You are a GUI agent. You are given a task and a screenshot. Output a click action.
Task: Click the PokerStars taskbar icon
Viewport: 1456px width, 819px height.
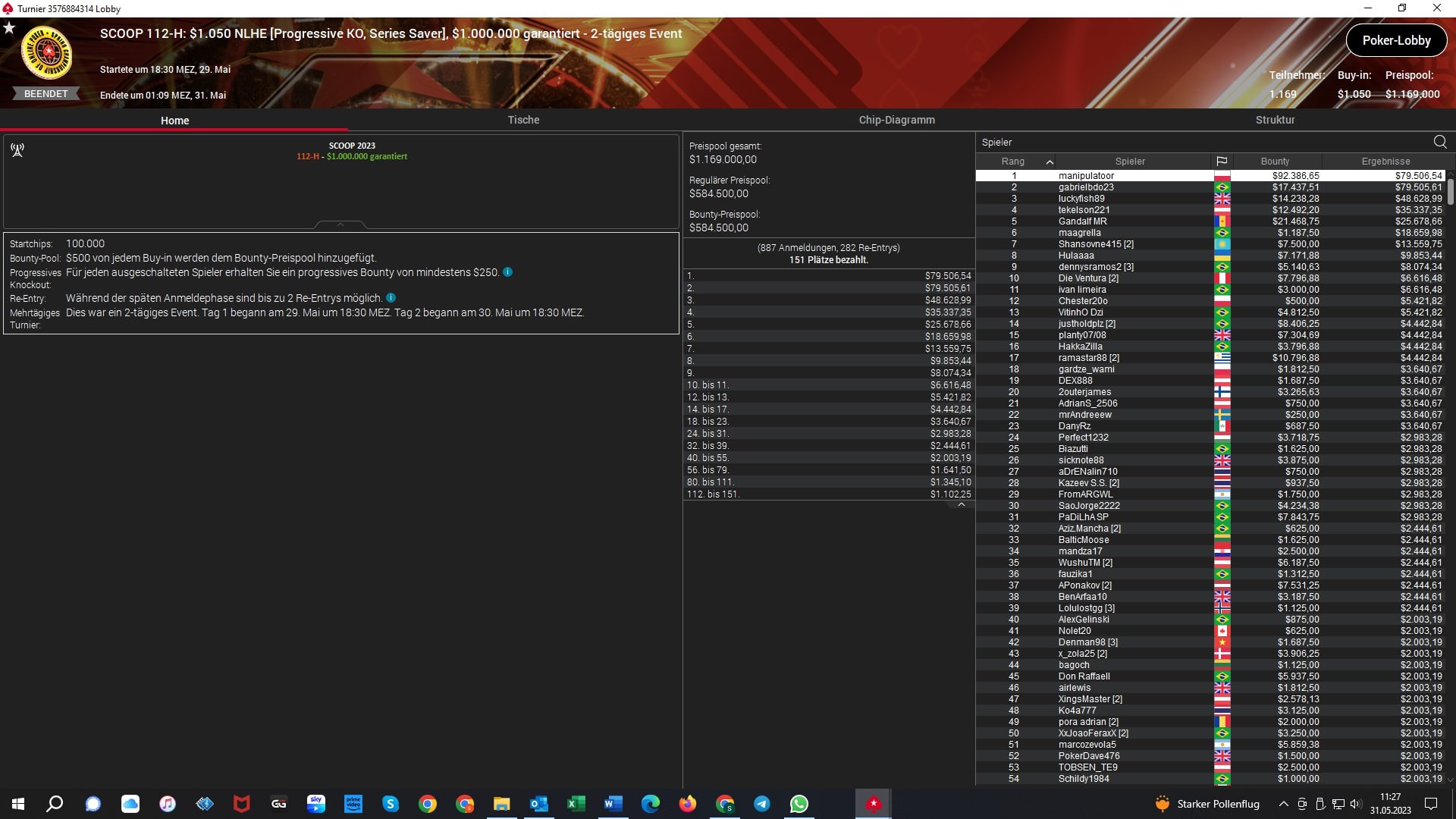874,804
